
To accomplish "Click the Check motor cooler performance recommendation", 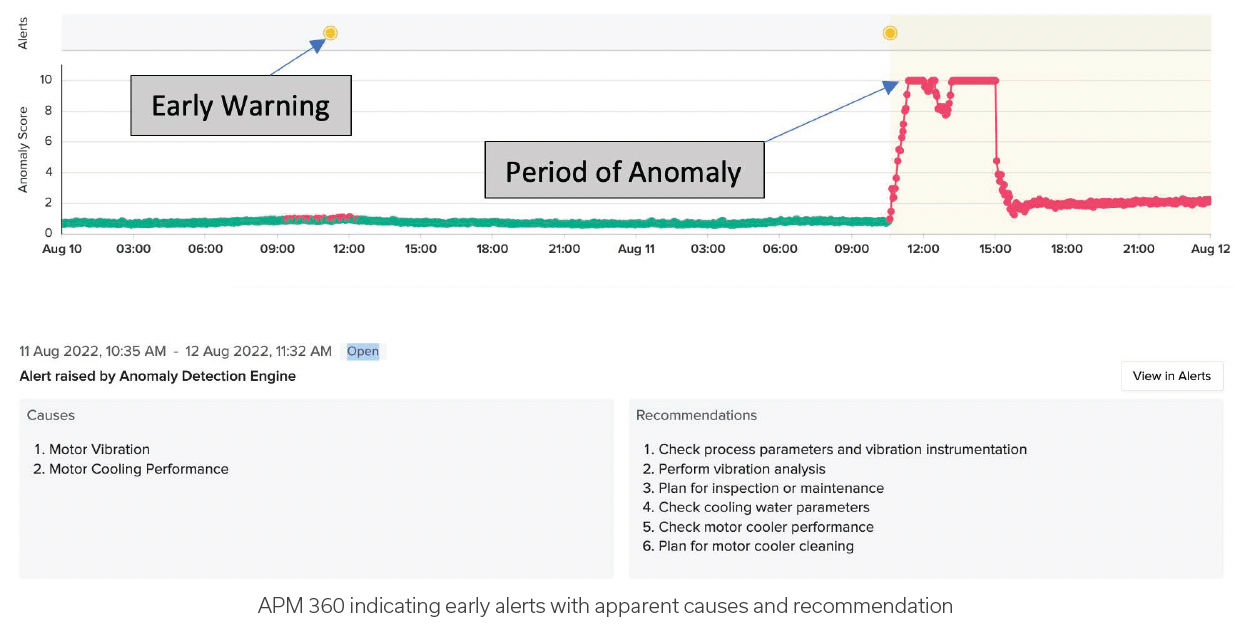I will click(x=765, y=527).
